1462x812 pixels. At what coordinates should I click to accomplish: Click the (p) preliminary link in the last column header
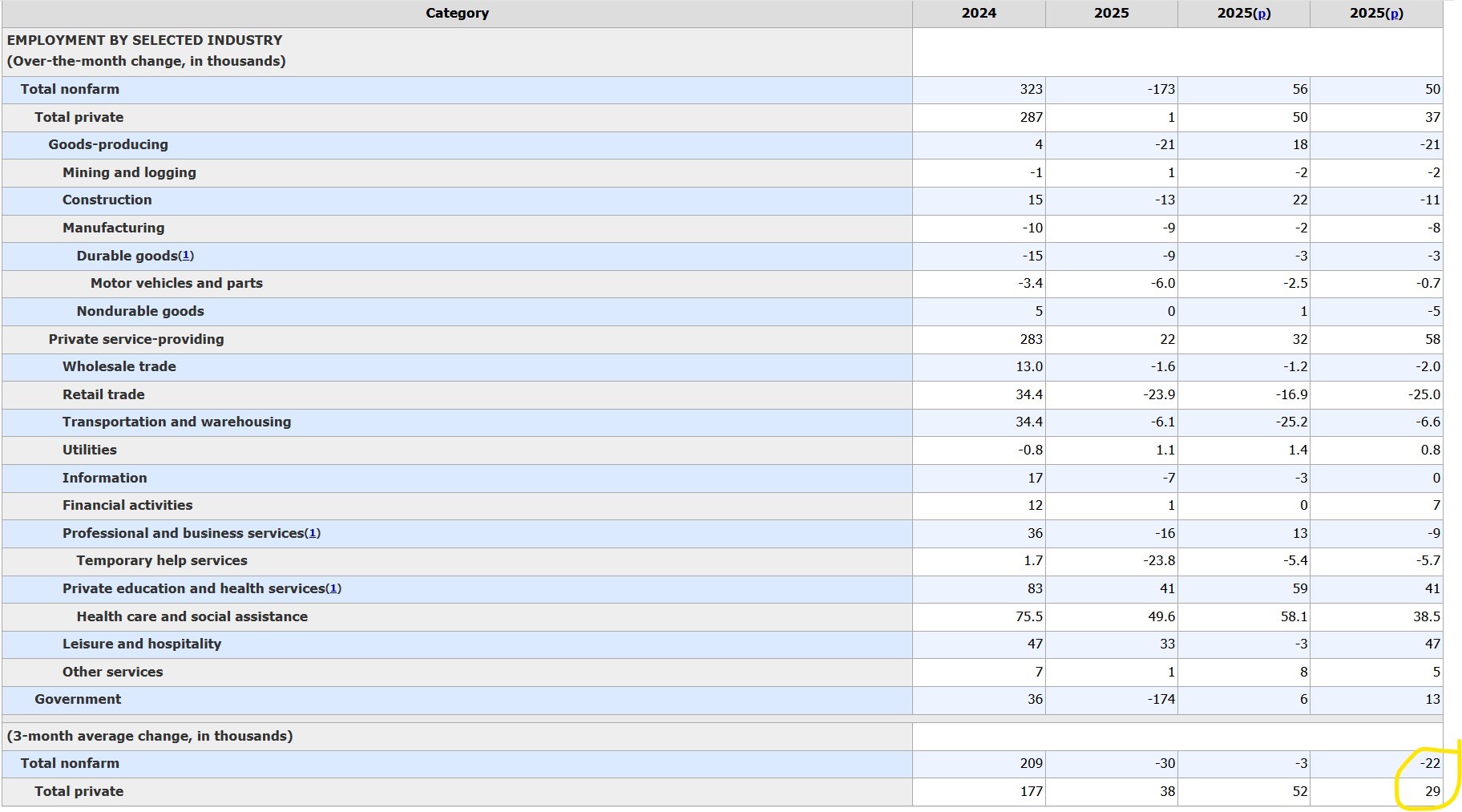point(1395,14)
